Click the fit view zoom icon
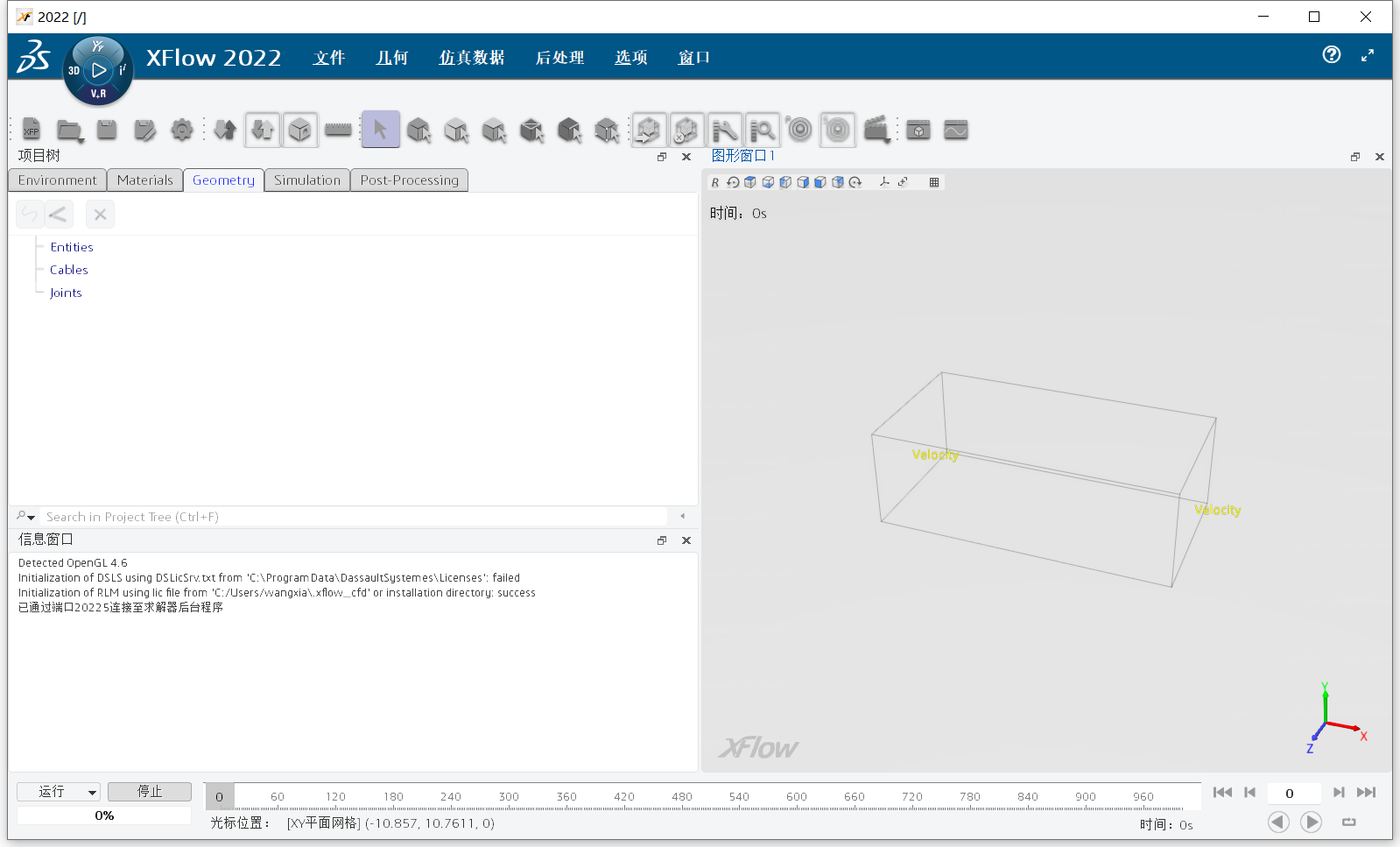Viewport: 1400px width, 847px height. pyautogui.click(x=903, y=182)
